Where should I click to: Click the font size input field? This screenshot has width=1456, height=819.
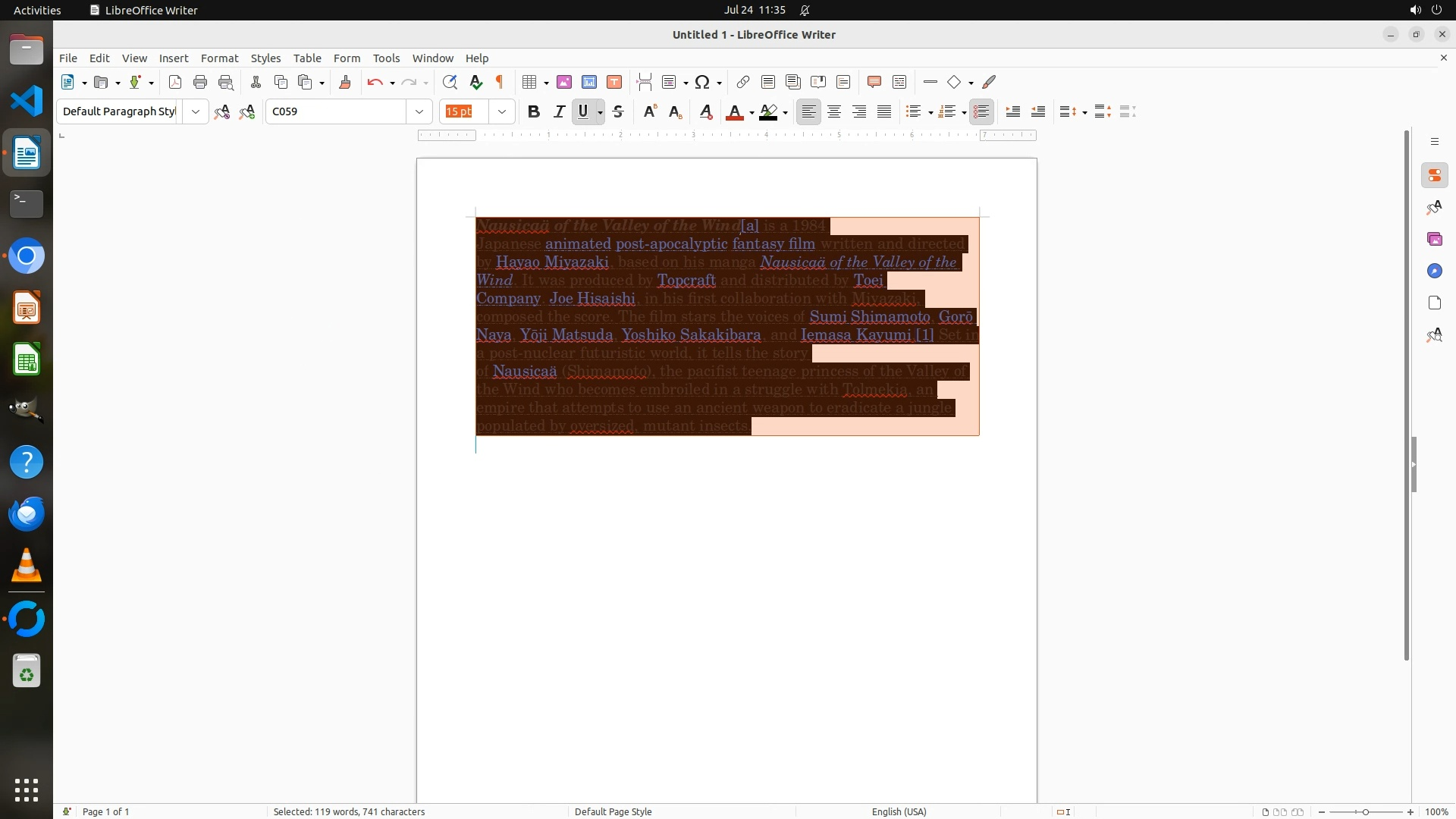464,111
